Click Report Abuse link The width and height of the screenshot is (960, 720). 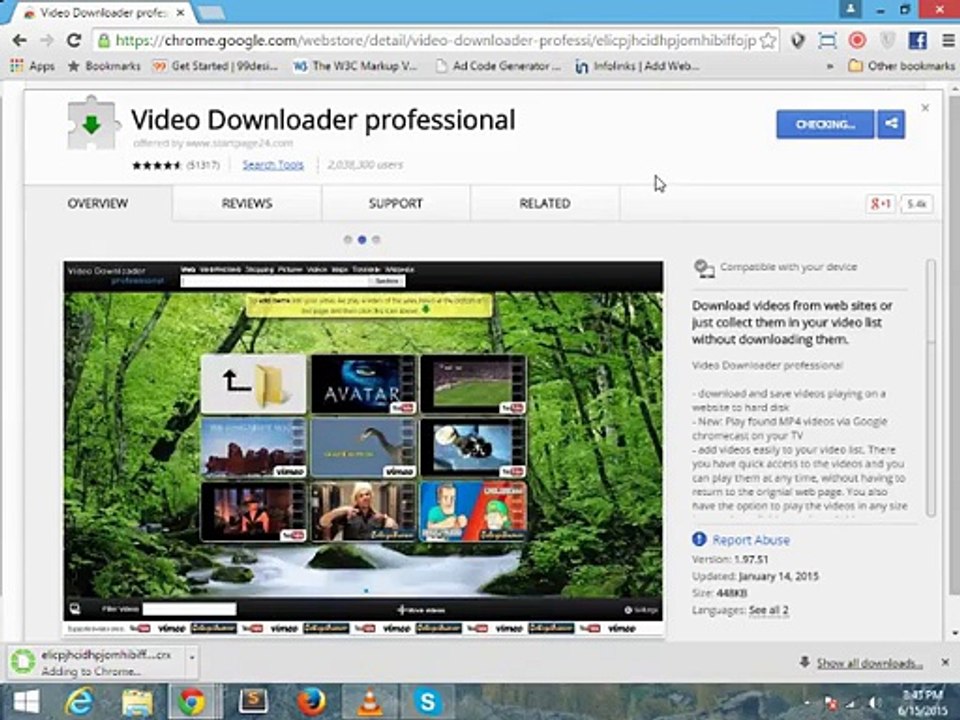[x=751, y=540]
